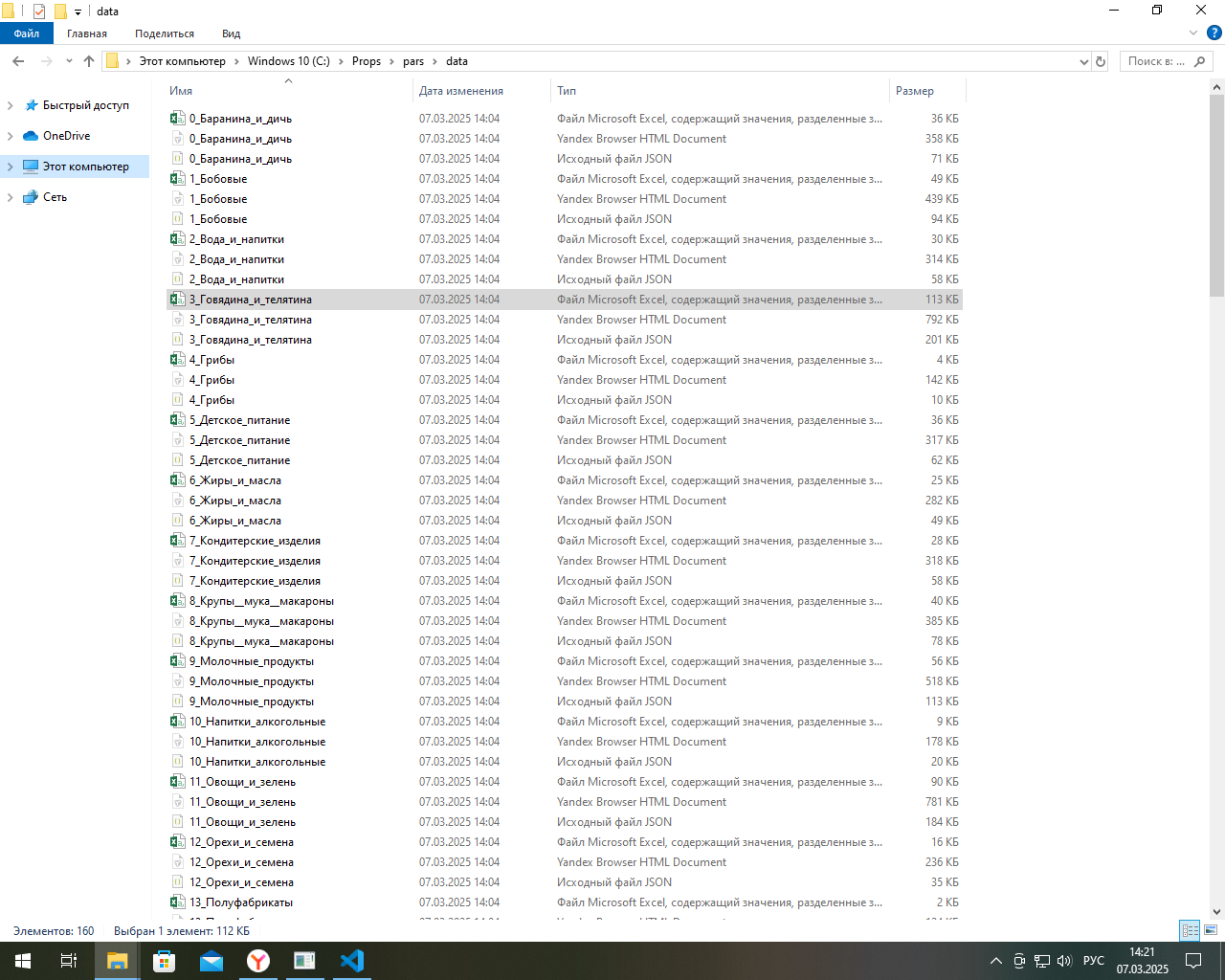Image resolution: width=1225 pixels, height=980 pixels.
Task: Go up one folder level
Action: click(x=89, y=61)
